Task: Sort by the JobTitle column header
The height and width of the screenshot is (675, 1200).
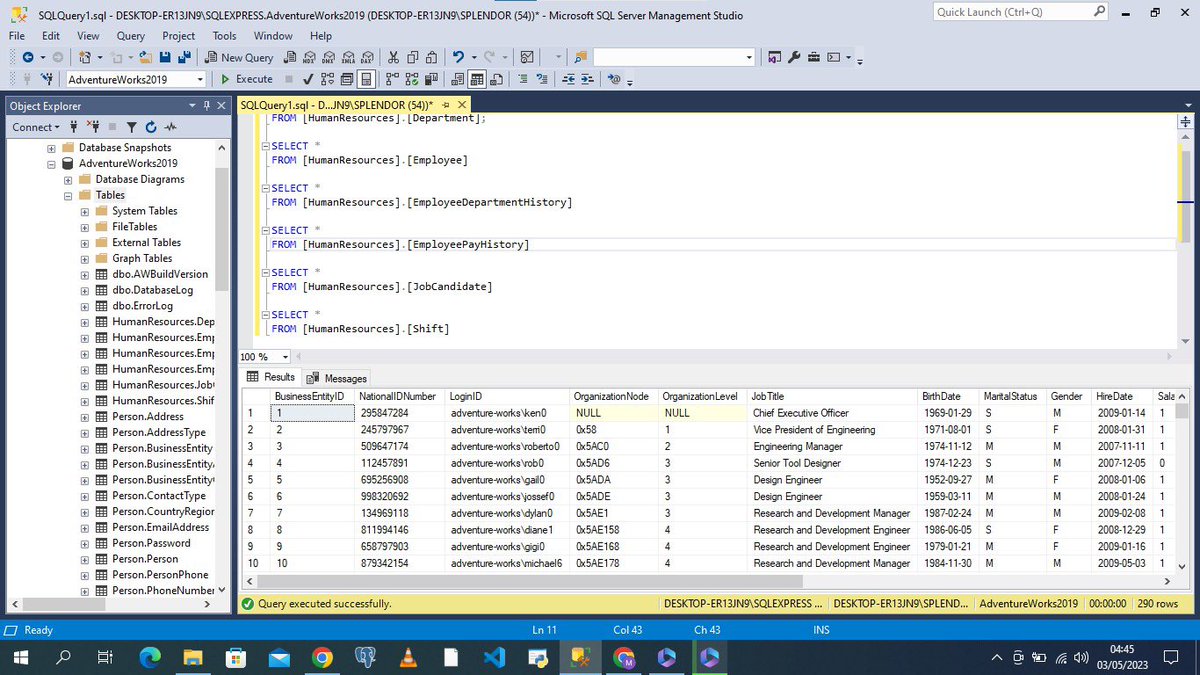Action: [833, 397]
